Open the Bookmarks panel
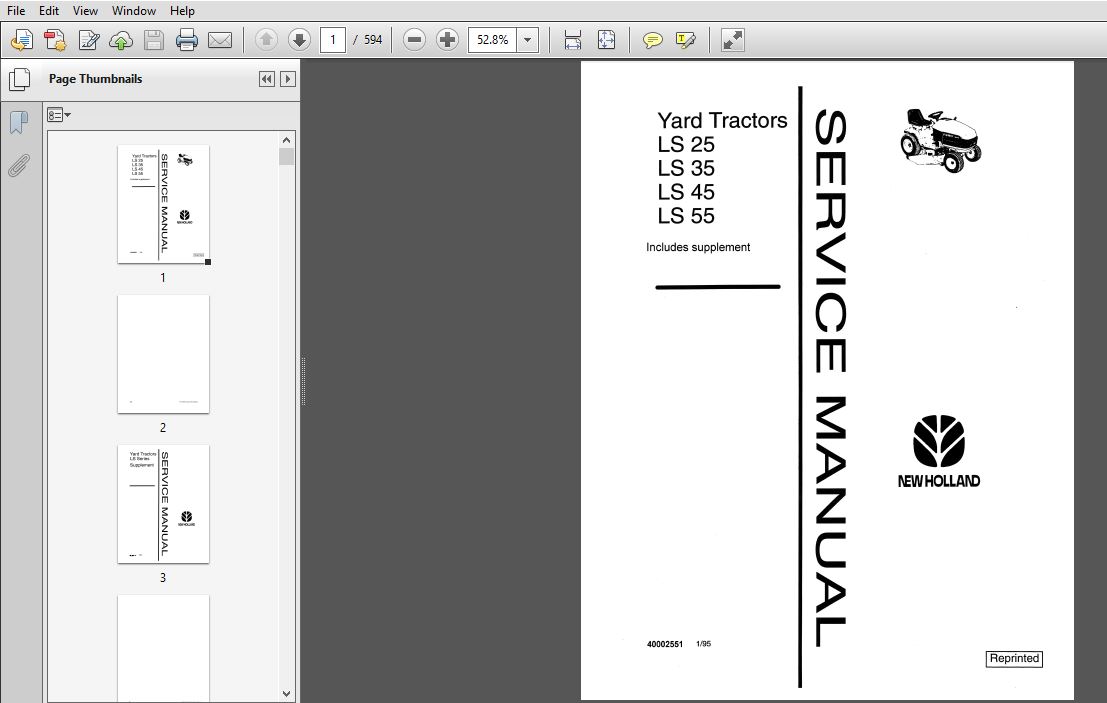1107x703 pixels. click(19, 122)
